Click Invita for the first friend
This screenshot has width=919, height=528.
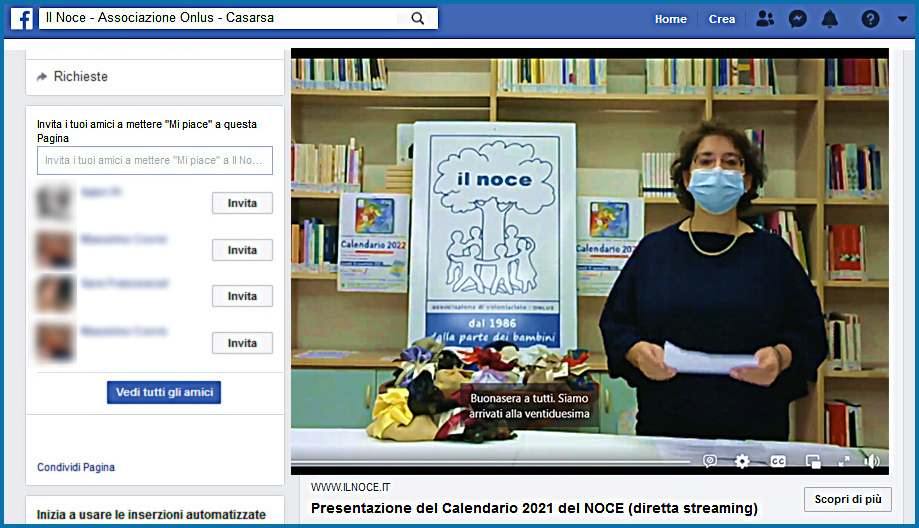click(x=242, y=203)
